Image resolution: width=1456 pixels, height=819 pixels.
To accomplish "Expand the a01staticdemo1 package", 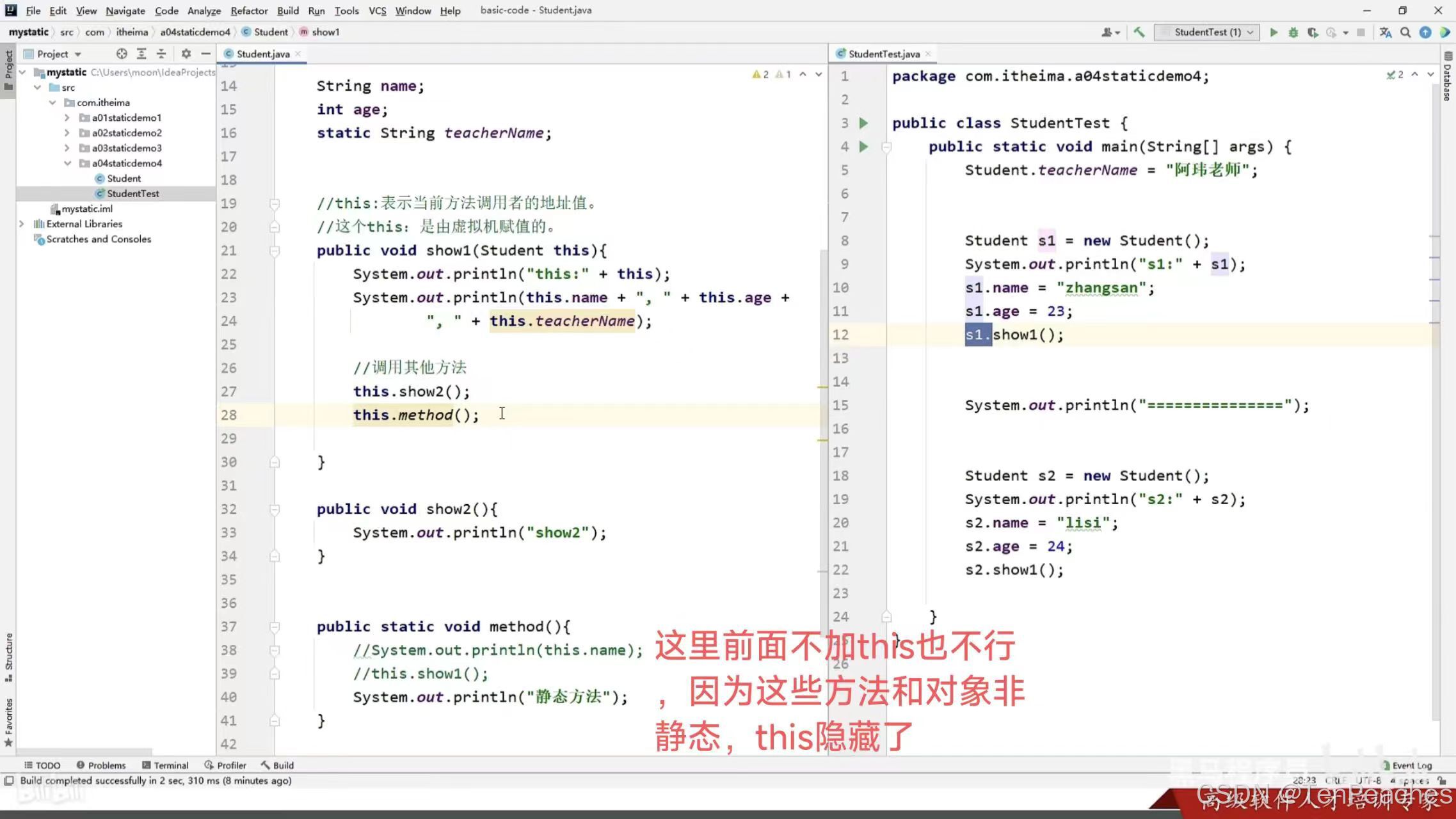I will (x=67, y=118).
